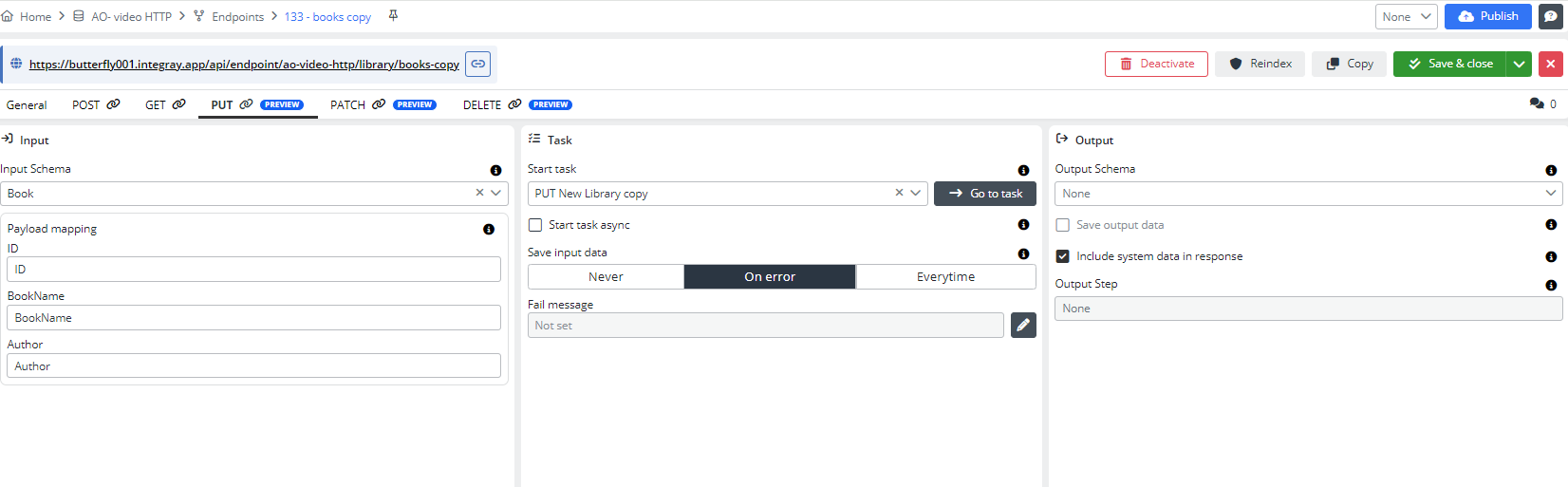Image resolution: width=1568 pixels, height=487 pixels.
Task: Clear the Book input schema selection
Action: click(479, 193)
